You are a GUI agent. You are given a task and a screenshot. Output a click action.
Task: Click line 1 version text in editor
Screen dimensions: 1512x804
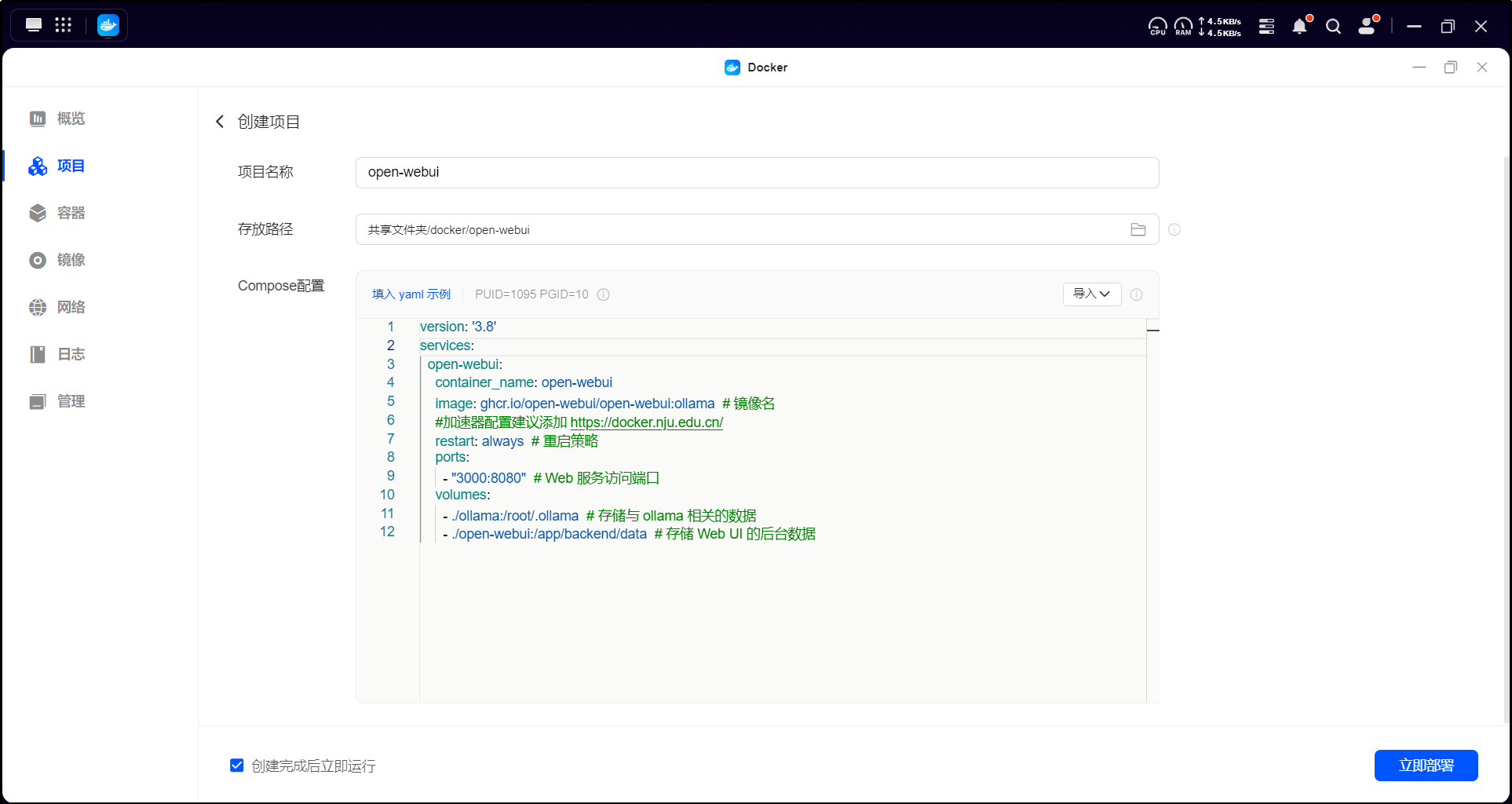click(x=458, y=327)
